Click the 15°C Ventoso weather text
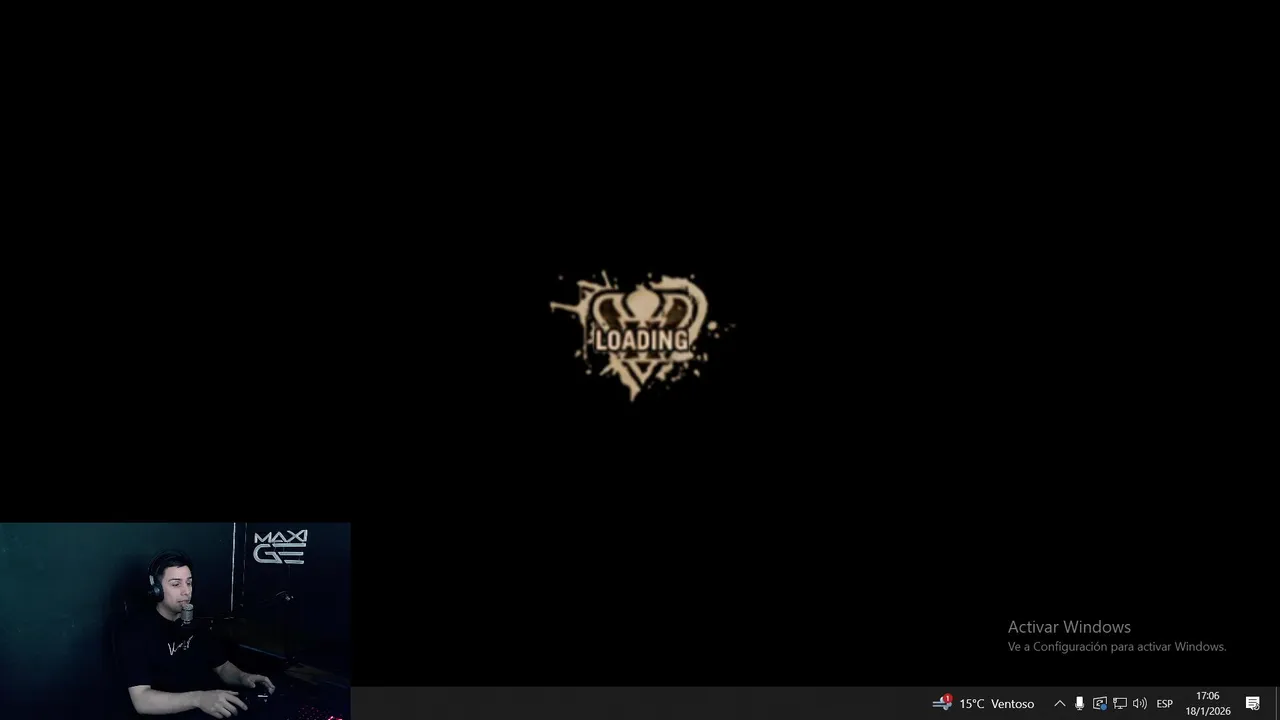This screenshot has height=720, width=1280. click(x=996, y=704)
